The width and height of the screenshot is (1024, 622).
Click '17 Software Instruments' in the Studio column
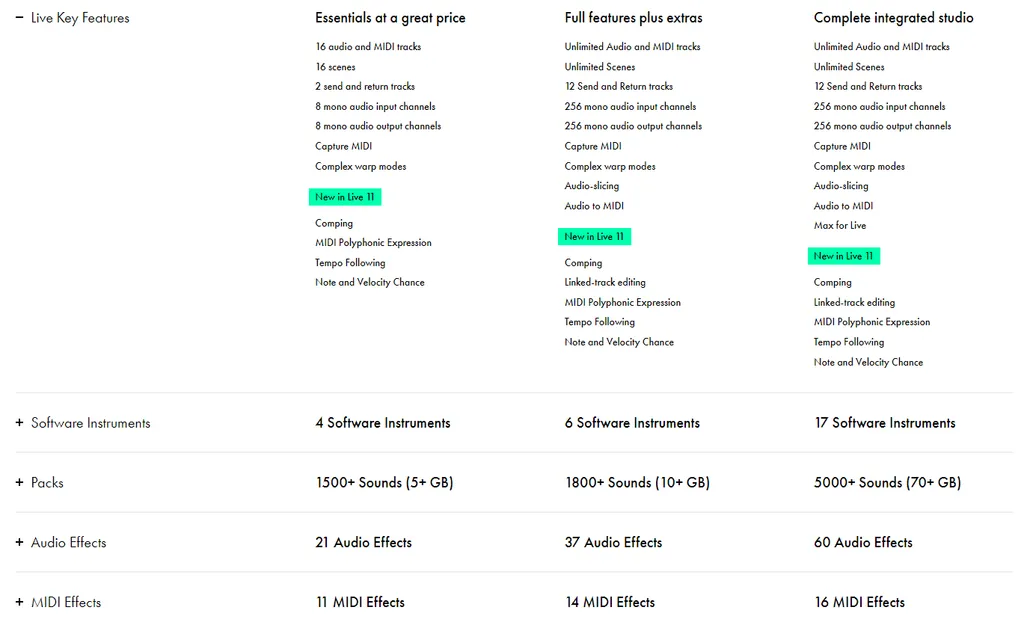coord(884,423)
